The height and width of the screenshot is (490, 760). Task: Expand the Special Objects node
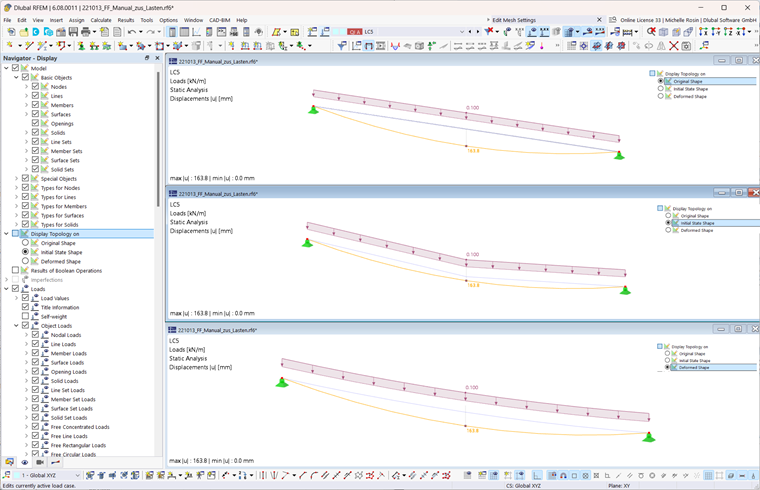16,178
